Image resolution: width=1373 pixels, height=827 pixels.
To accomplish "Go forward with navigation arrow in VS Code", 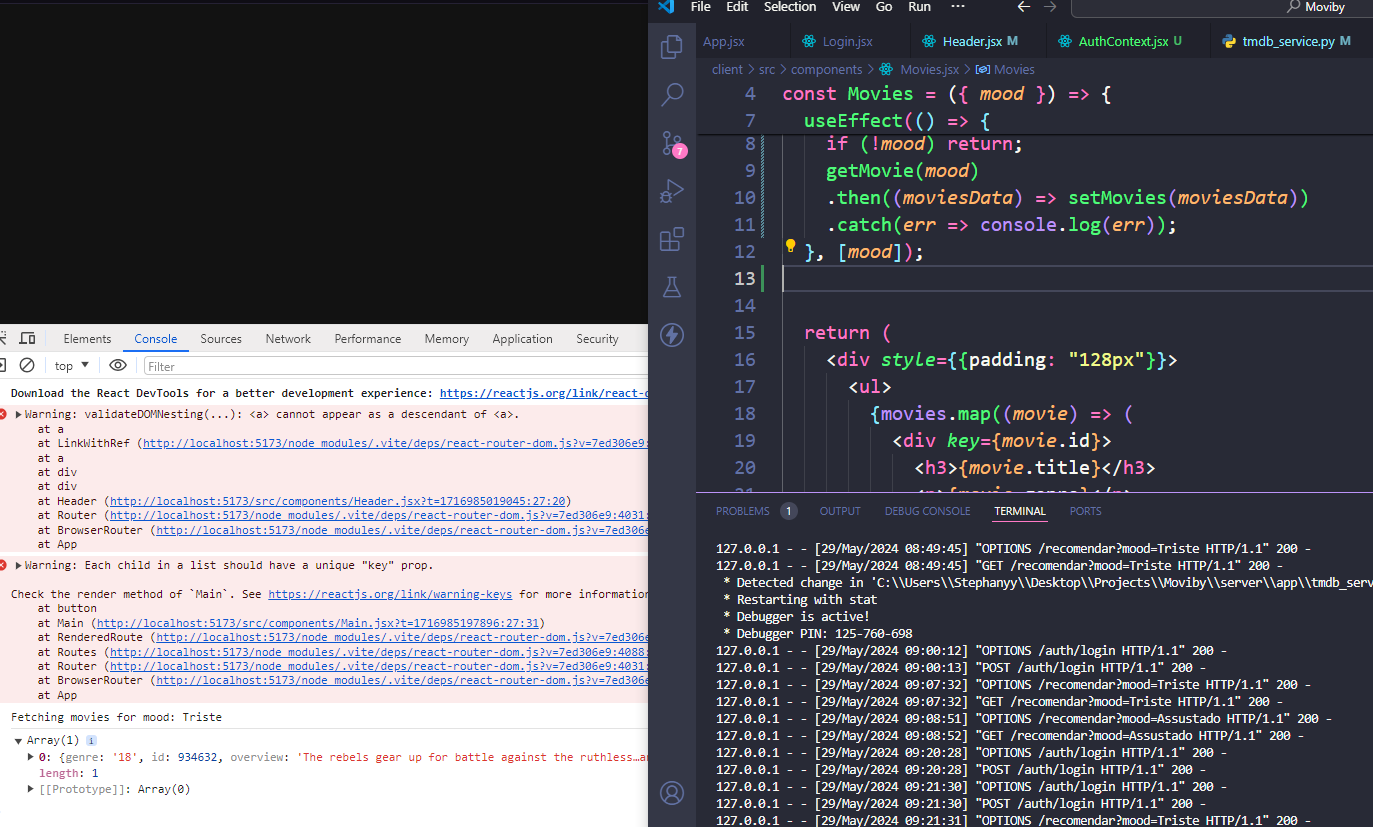I will [x=1050, y=7].
